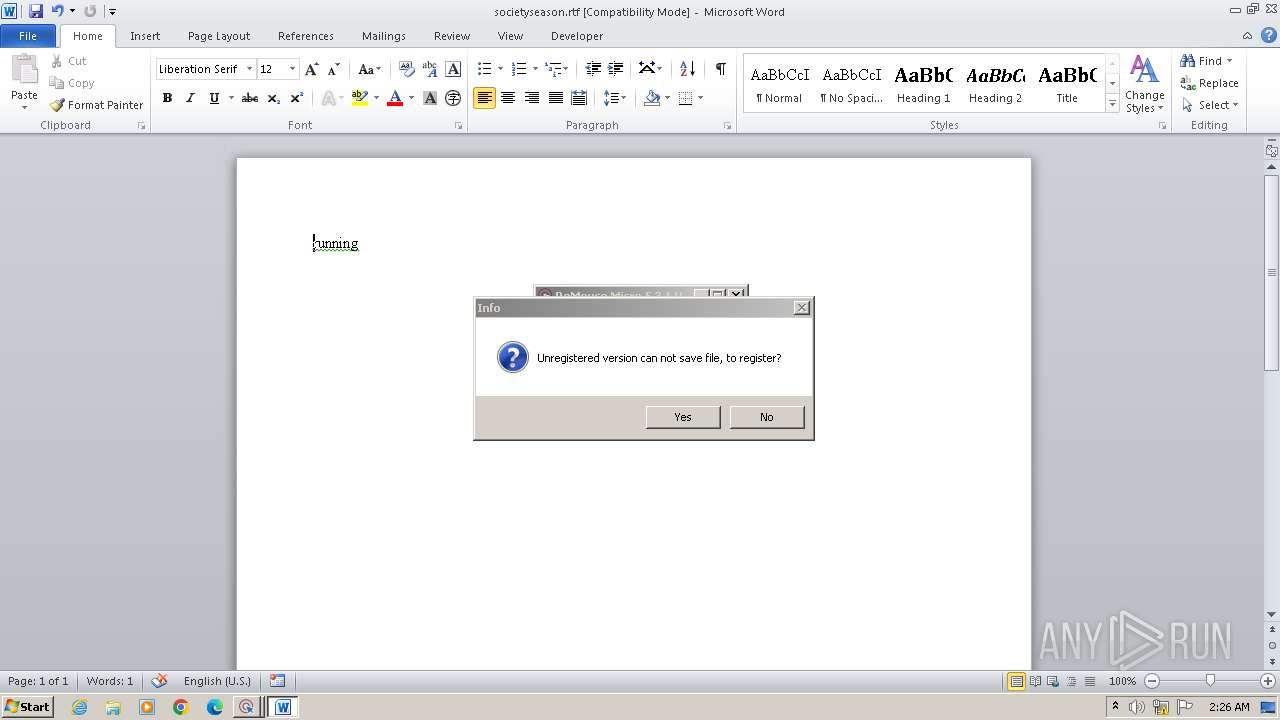Select Justify alignment
Image resolution: width=1280 pixels, height=720 pixels.
pyautogui.click(x=556, y=98)
